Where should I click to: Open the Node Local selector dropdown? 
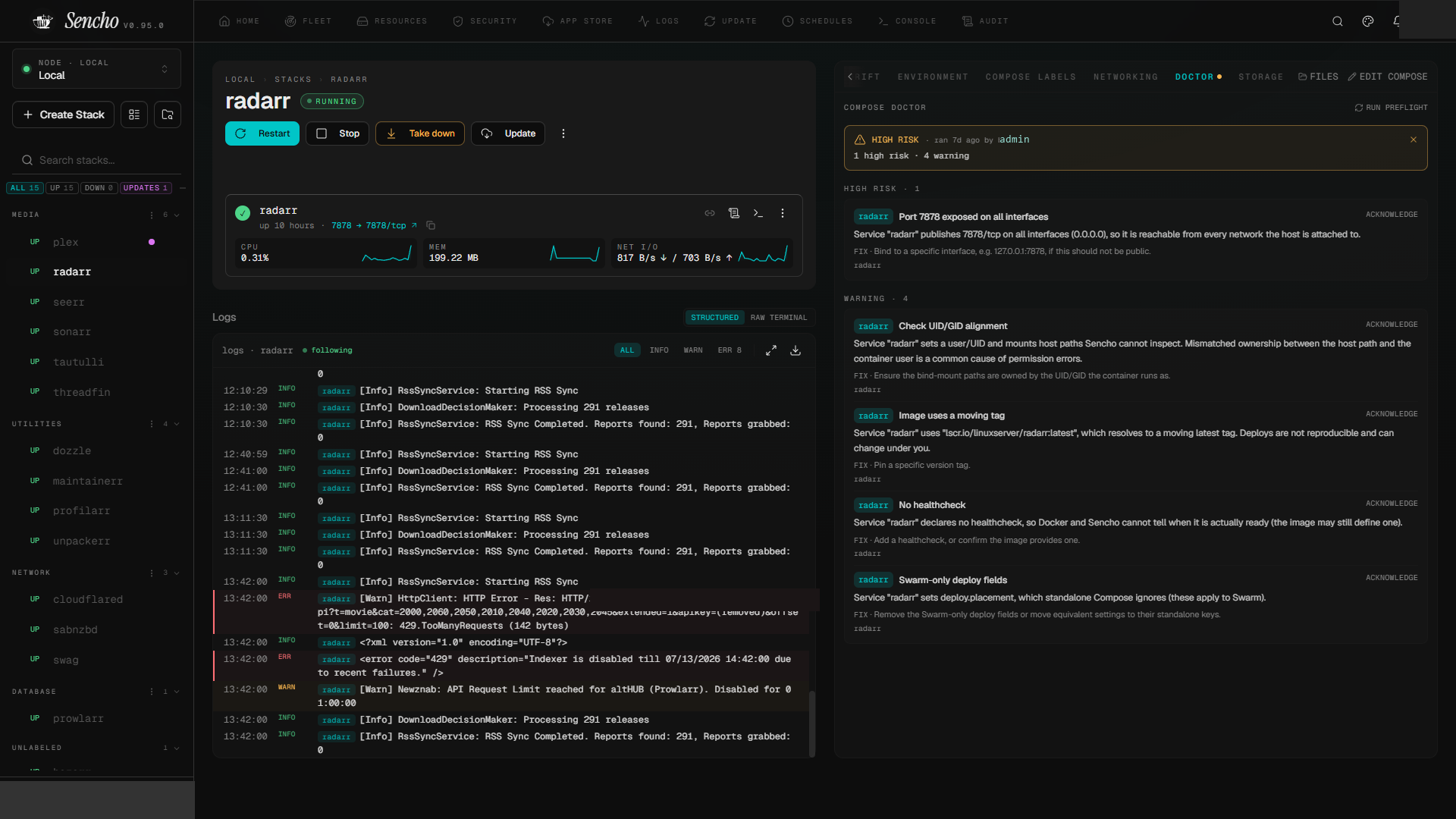click(x=96, y=69)
